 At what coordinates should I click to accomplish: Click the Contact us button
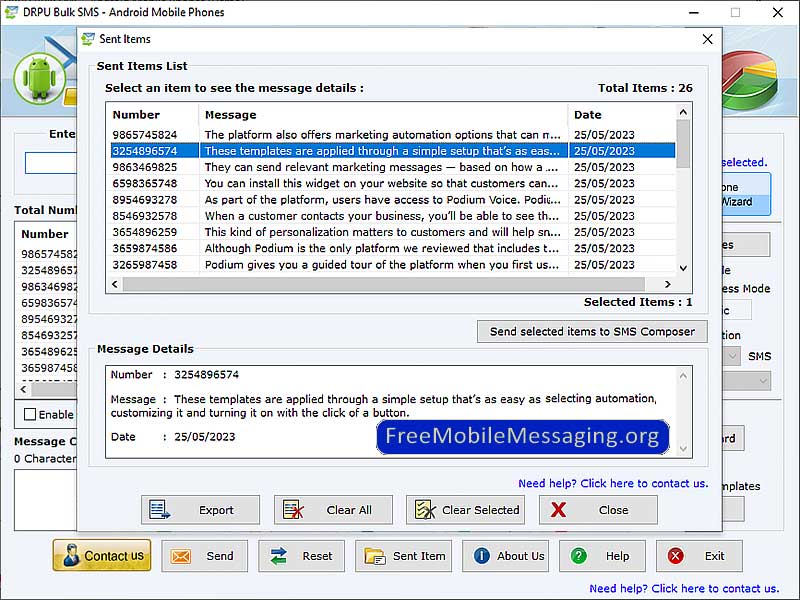tap(102, 556)
